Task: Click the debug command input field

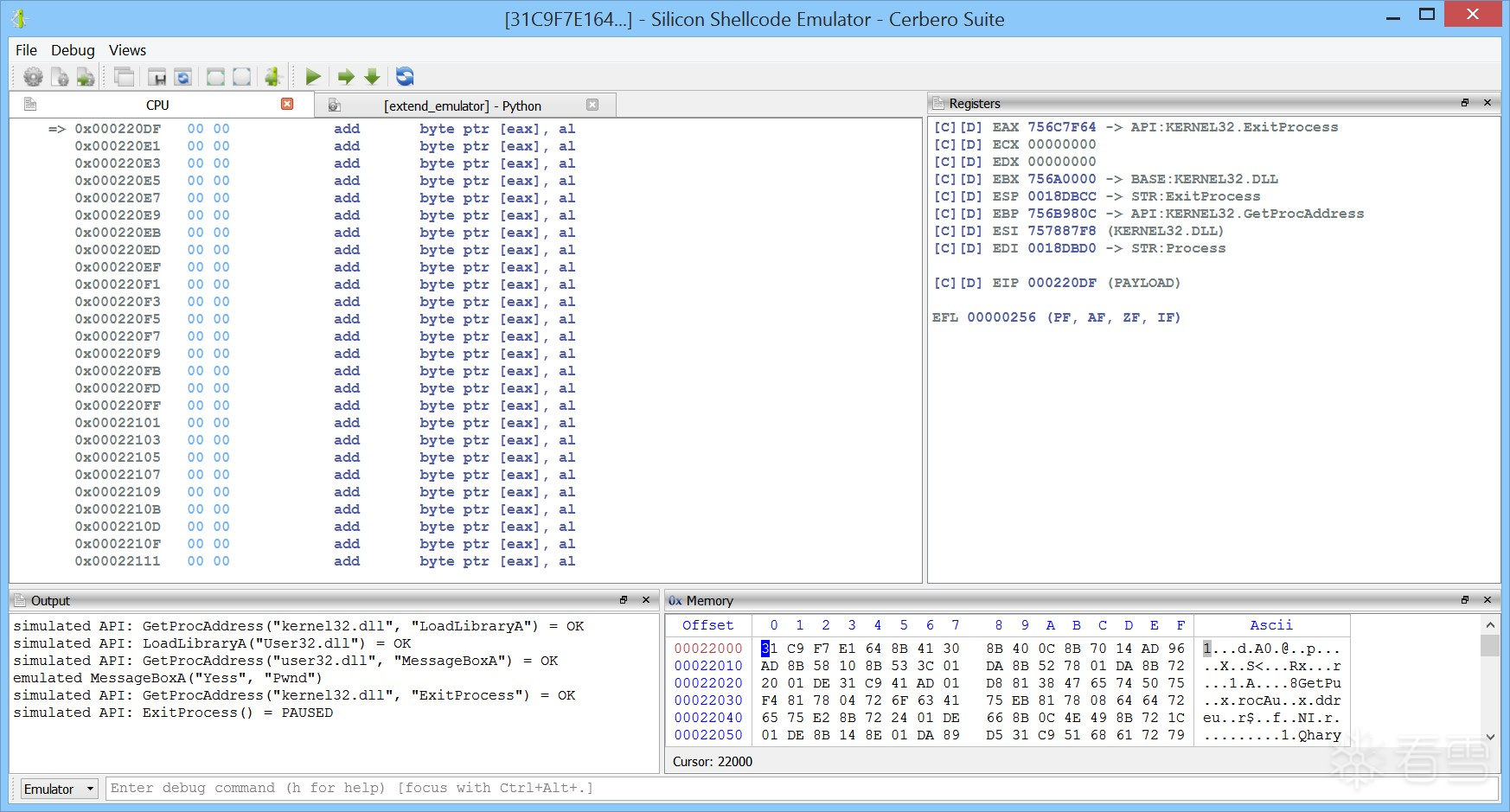Action: pyautogui.click(x=801, y=788)
